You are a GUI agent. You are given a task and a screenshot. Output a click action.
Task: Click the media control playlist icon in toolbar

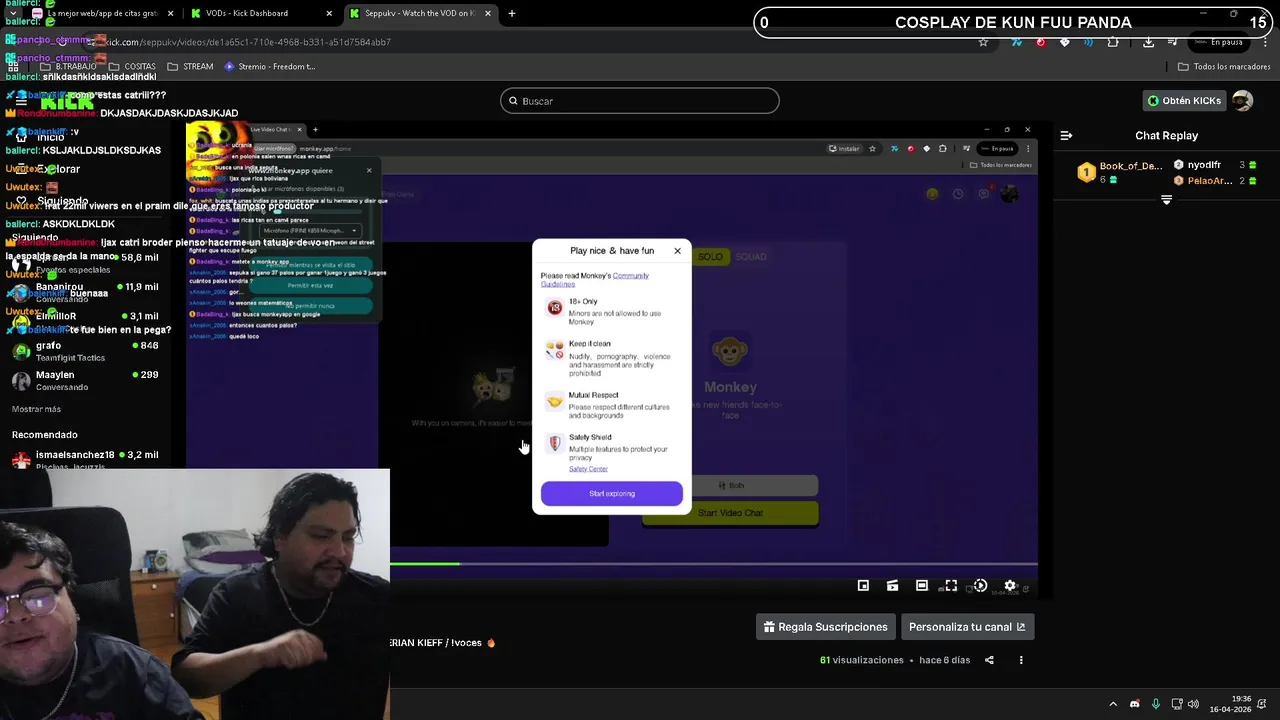coord(1173,42)
